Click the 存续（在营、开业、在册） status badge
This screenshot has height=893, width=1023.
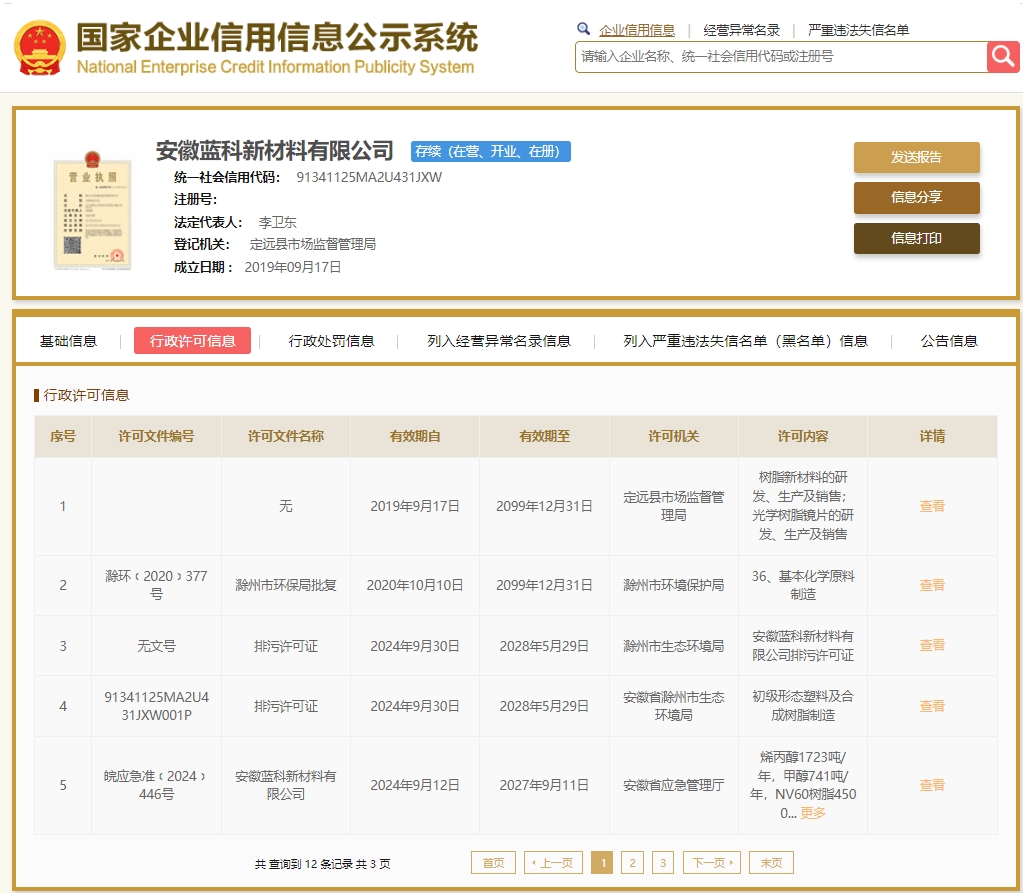pyautogui.click(x=491, y=151)
